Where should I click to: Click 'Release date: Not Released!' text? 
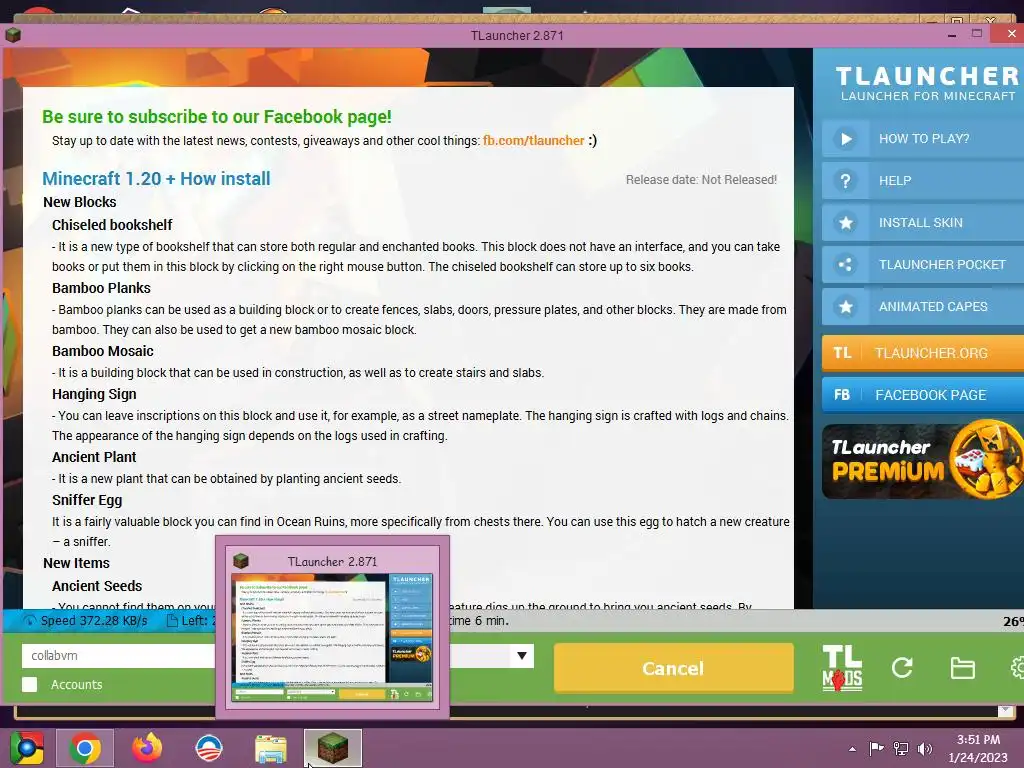tap(701, 180)
